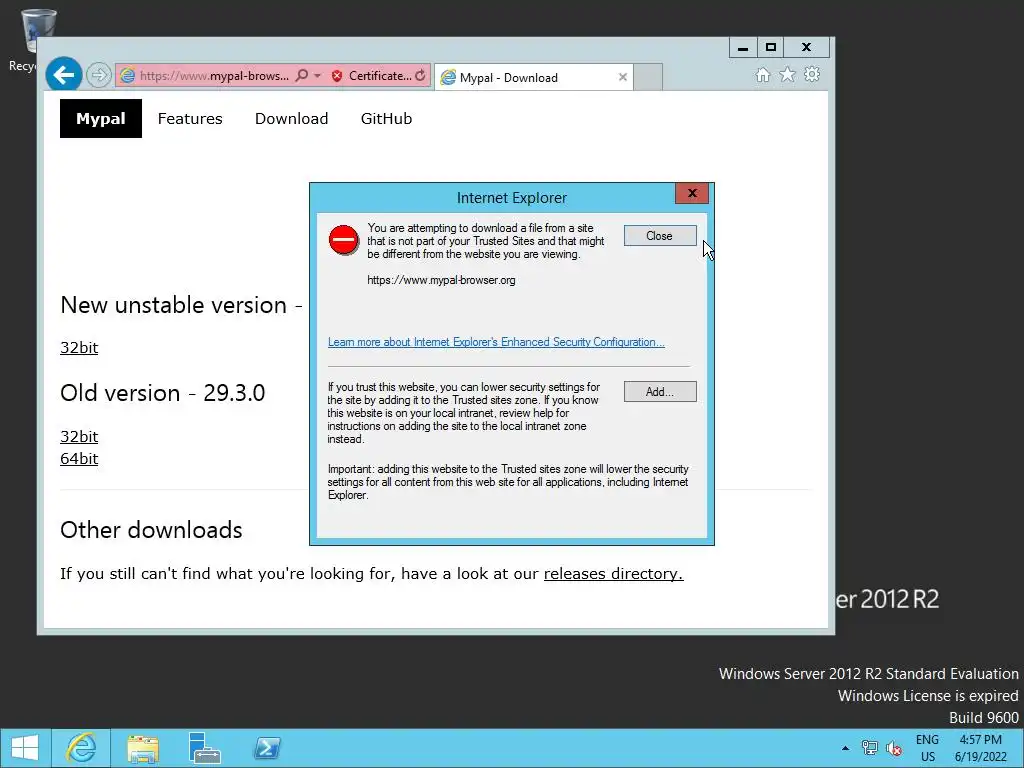Screen dimensions: 1024x768
Task: Click Close button in Internet Explorer dialog
Action: click(x=660, y=236)
